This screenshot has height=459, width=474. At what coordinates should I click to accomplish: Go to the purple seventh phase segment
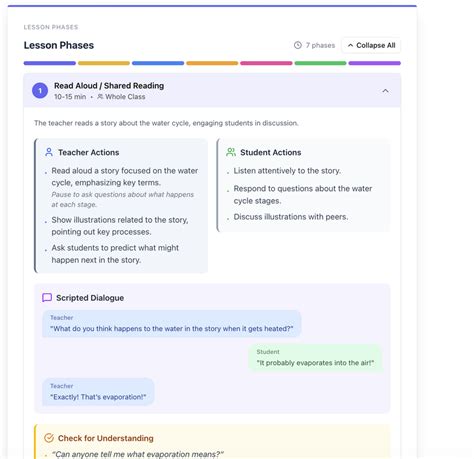[375, 63]
